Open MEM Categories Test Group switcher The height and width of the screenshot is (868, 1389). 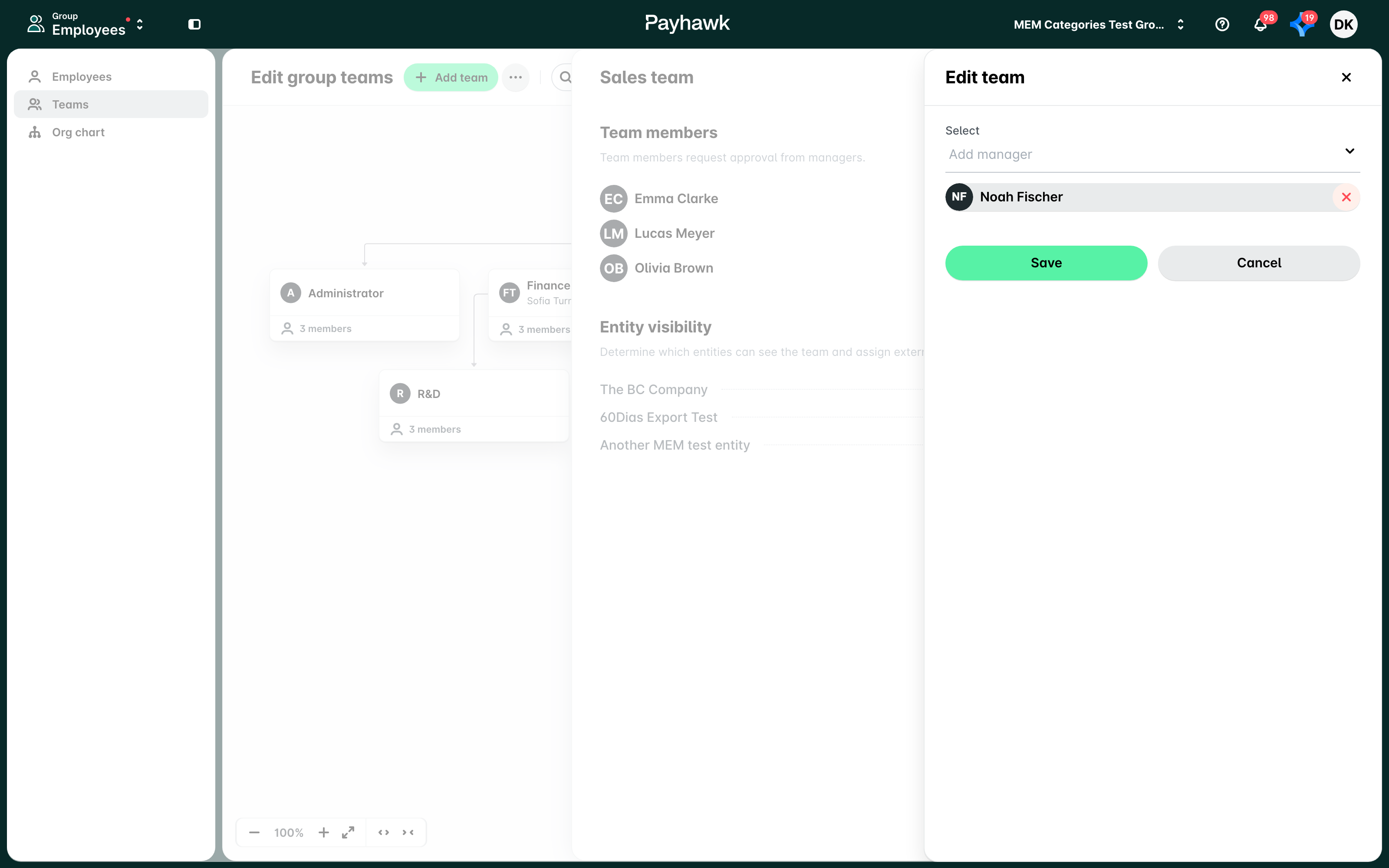click(1099, 24)
